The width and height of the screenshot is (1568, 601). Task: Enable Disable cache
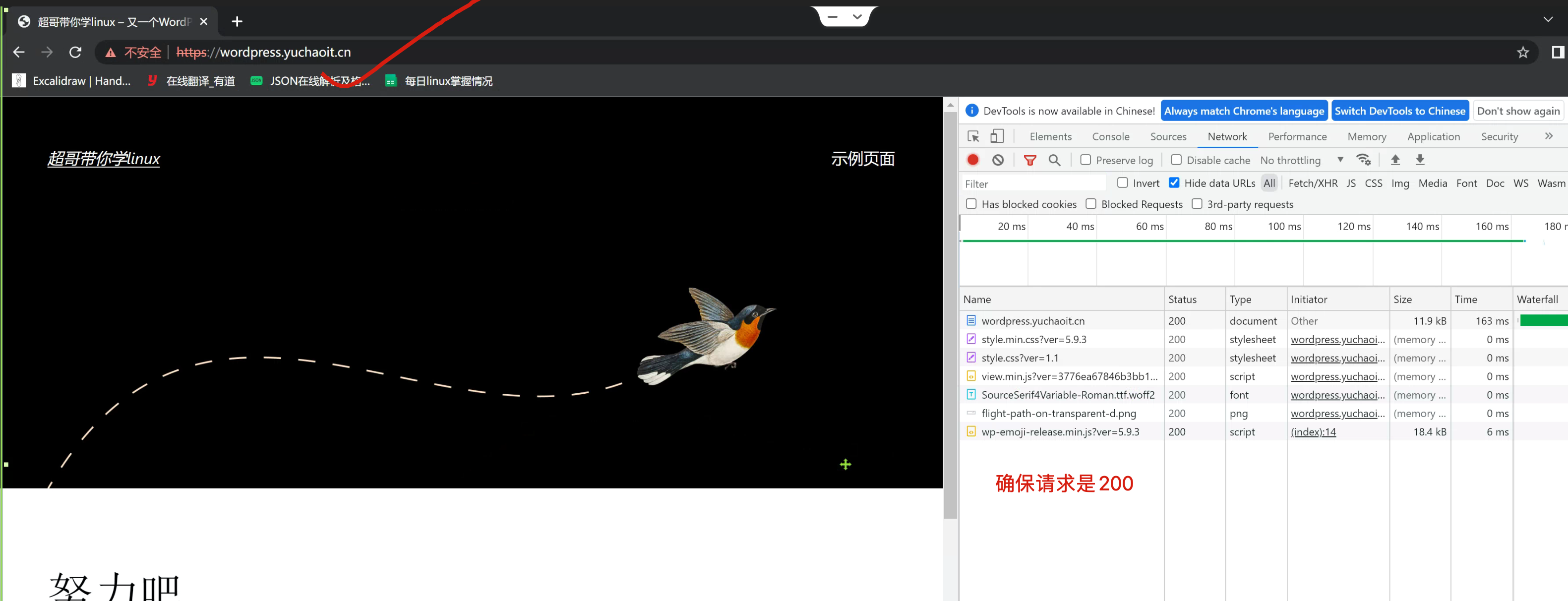[1177, 160]
